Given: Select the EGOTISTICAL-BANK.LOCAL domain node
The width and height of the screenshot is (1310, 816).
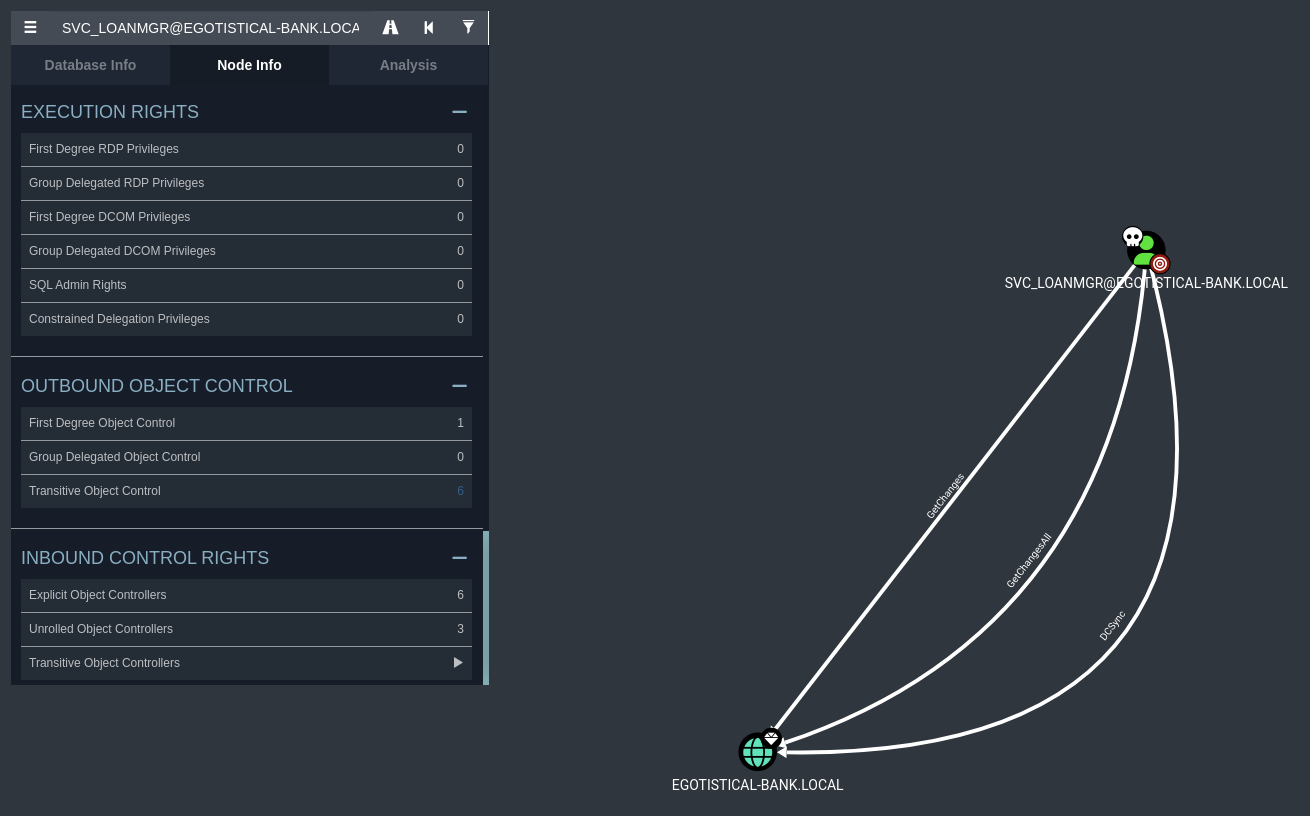Looking at the screenshot, I should (x=756, y=752).
